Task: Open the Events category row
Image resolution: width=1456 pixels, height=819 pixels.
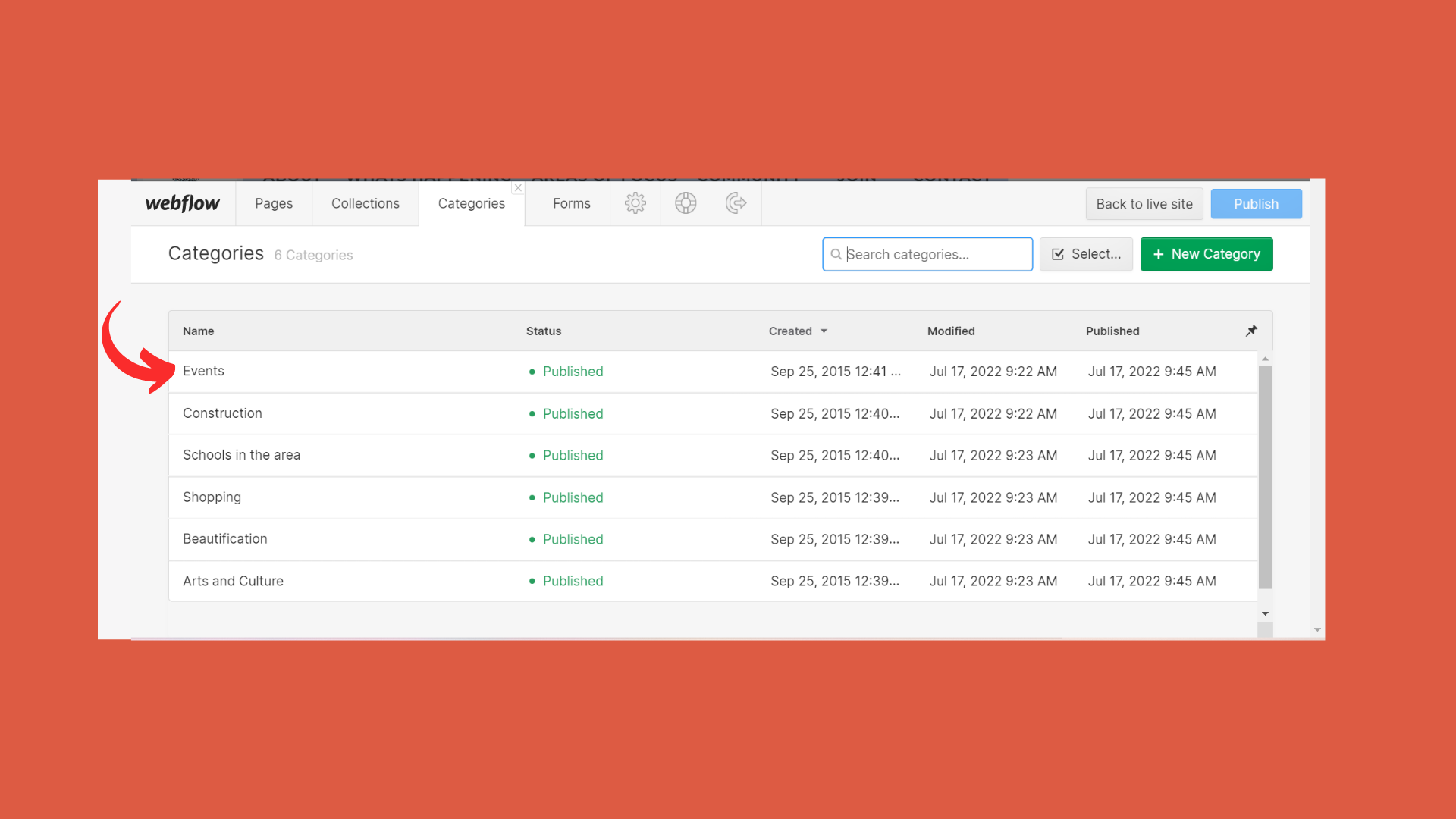Action: coord(203,371)
